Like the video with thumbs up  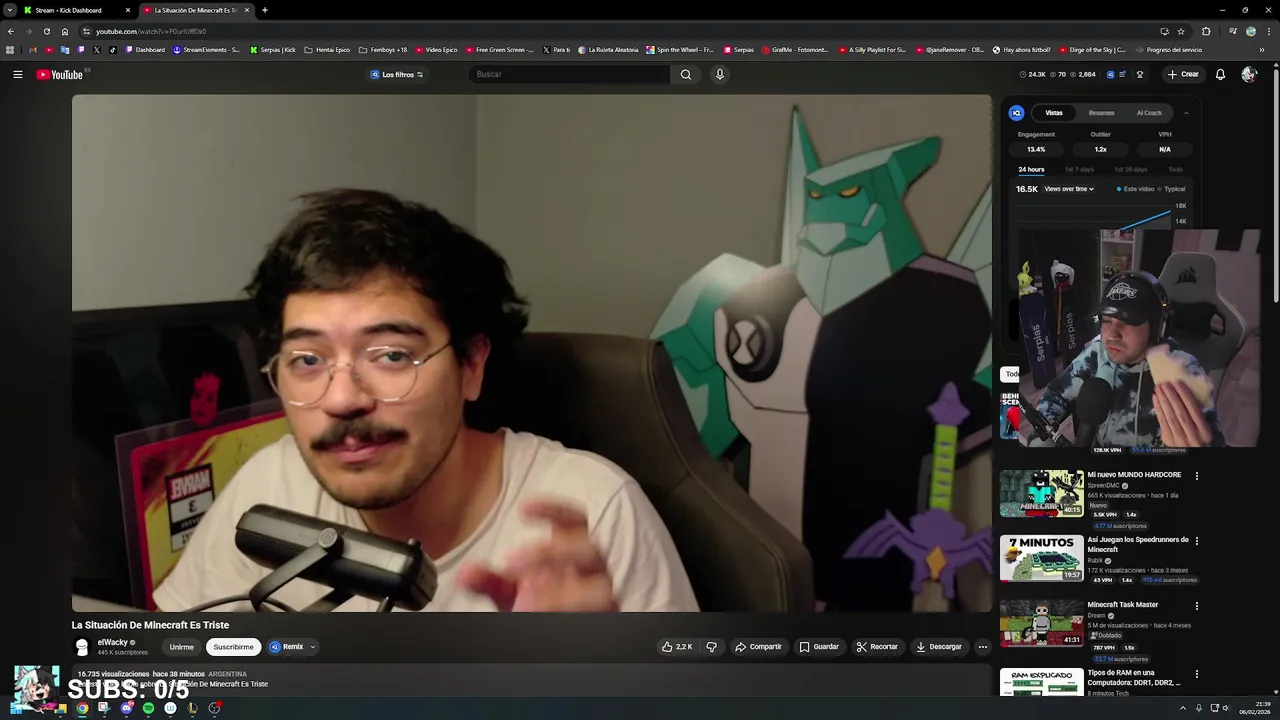click(x=676, y=647)
